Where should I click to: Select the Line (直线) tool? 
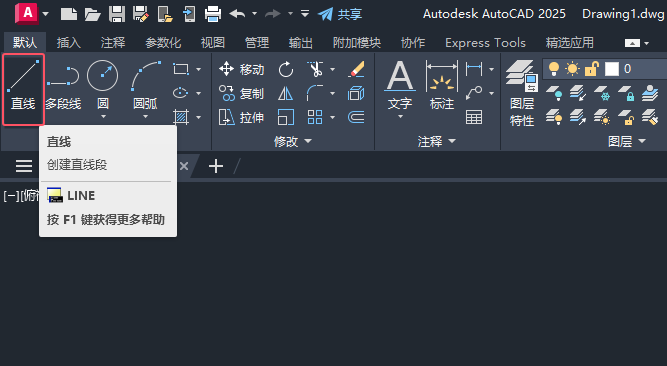[23, 89]
